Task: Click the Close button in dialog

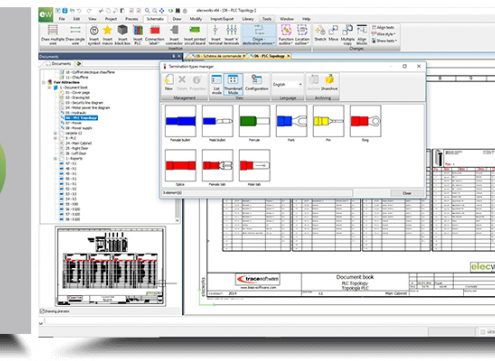Action: pos(407,193)
